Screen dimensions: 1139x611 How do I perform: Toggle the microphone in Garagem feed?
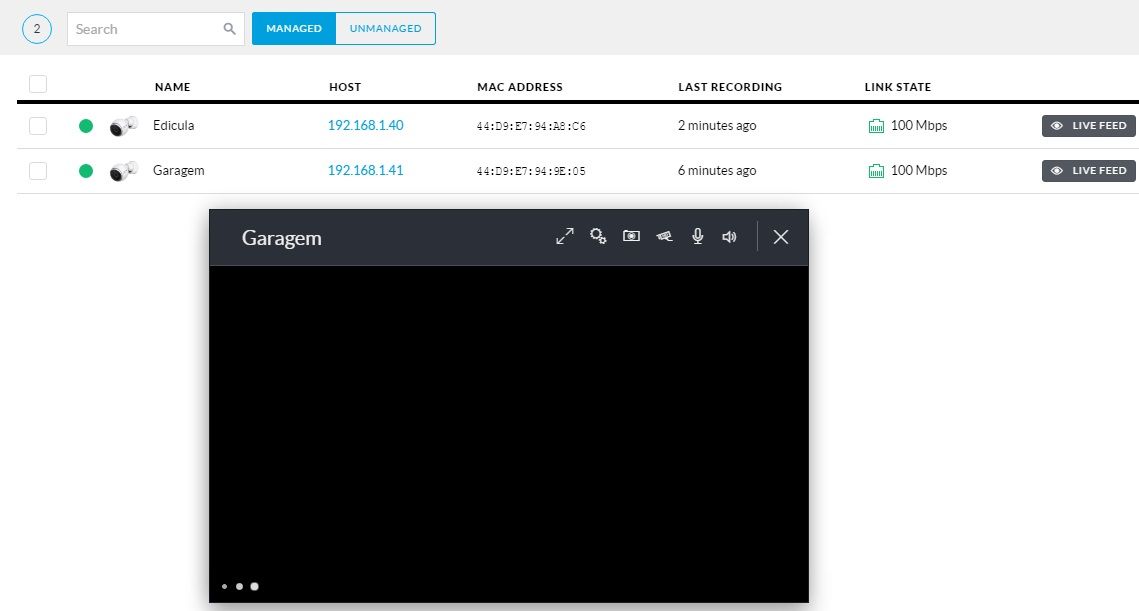(697, 236)
